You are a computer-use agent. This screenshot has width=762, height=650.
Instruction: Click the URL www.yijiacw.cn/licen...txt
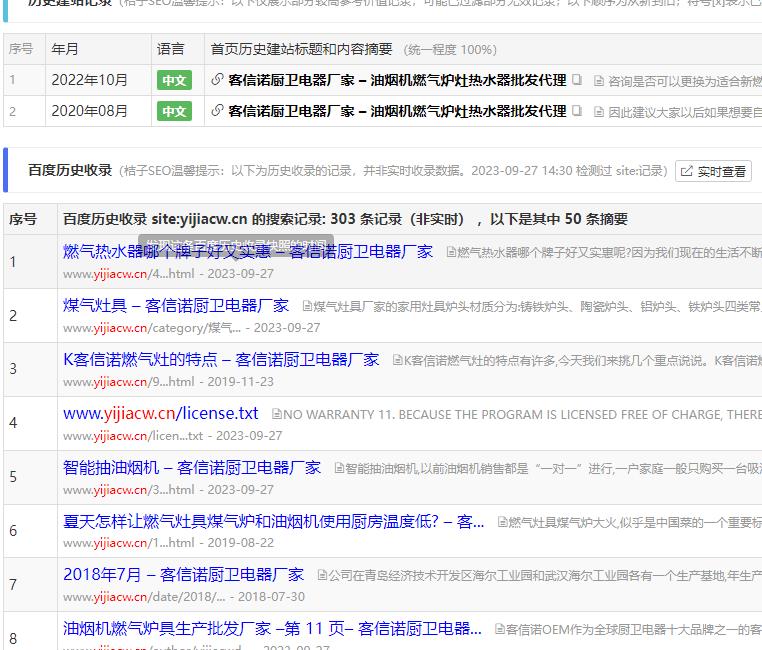click(133, 436)
